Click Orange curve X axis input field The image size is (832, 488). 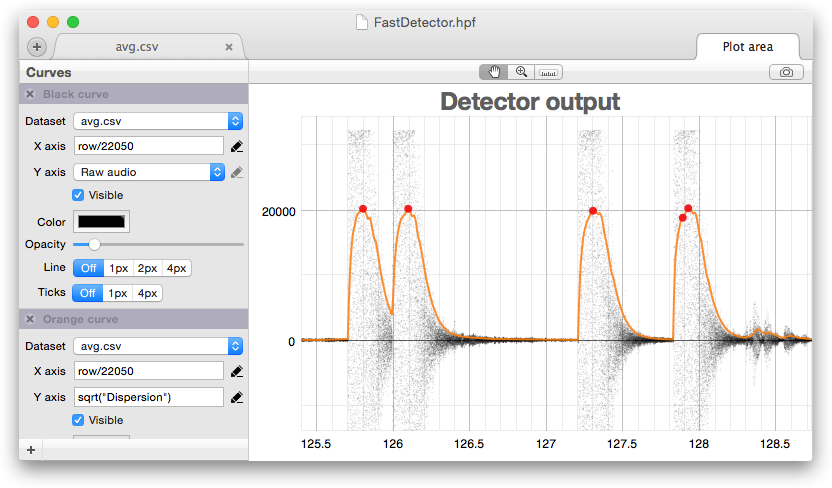[148, 371]
